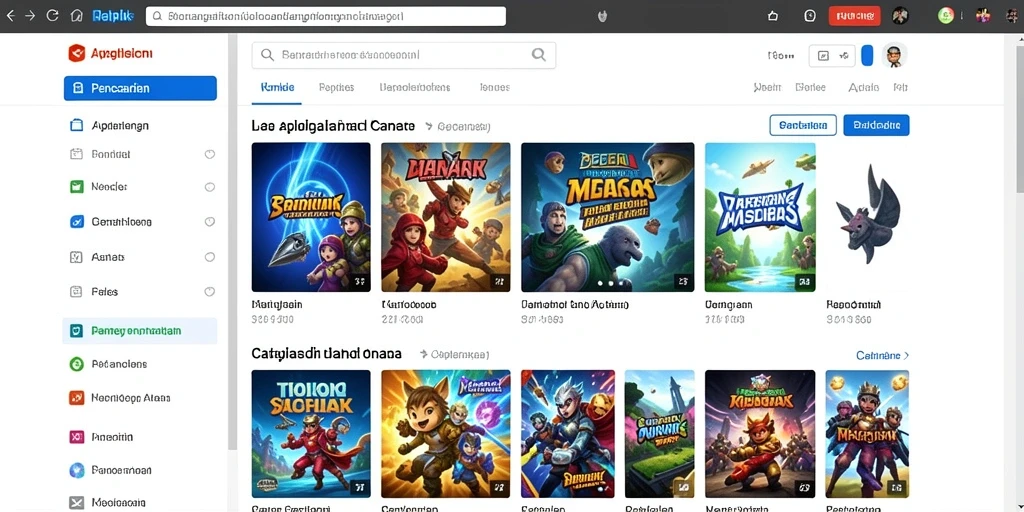Click the red hexagon Apgtlelcni logo

click(x=76, y=53)
